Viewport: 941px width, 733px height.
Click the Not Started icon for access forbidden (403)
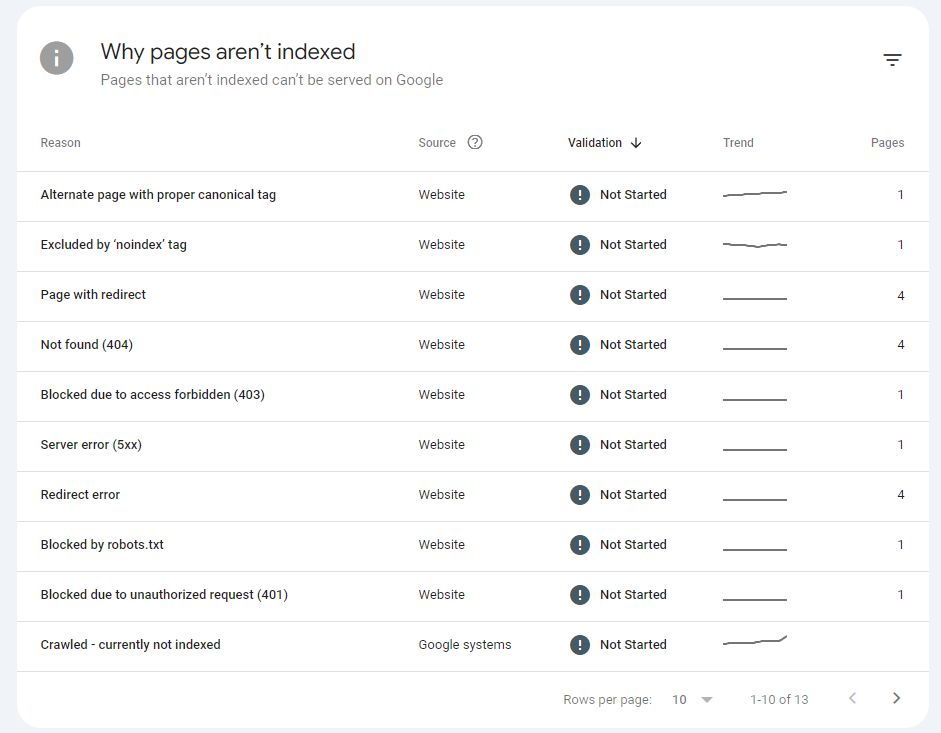tap(580, 394)
